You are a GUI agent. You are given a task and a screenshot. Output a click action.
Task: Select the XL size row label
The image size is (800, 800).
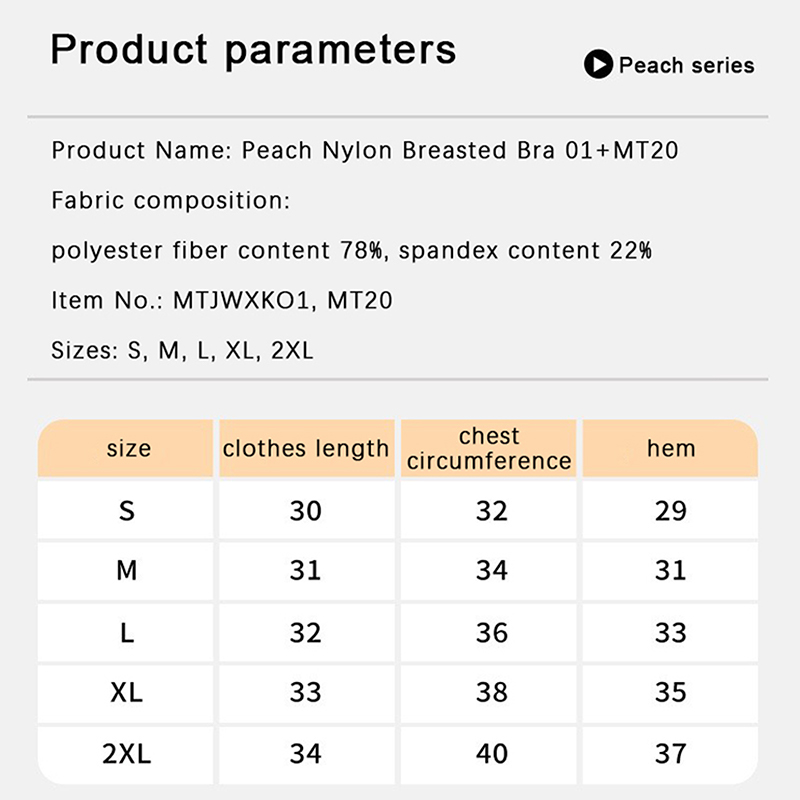(126, 692)
